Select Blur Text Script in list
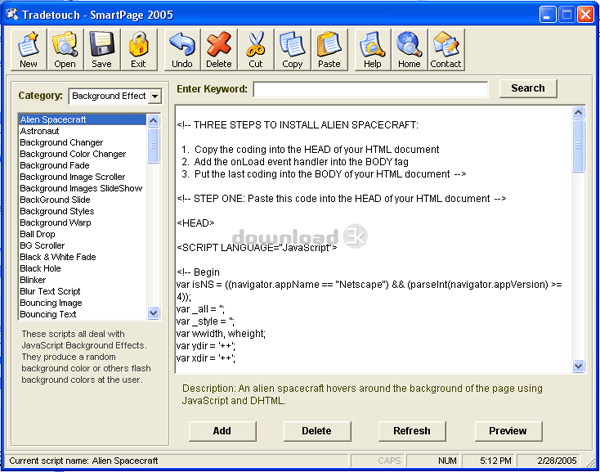Image resolution: width=600 pixels, height=472 pixels. (x=82, y=291)
